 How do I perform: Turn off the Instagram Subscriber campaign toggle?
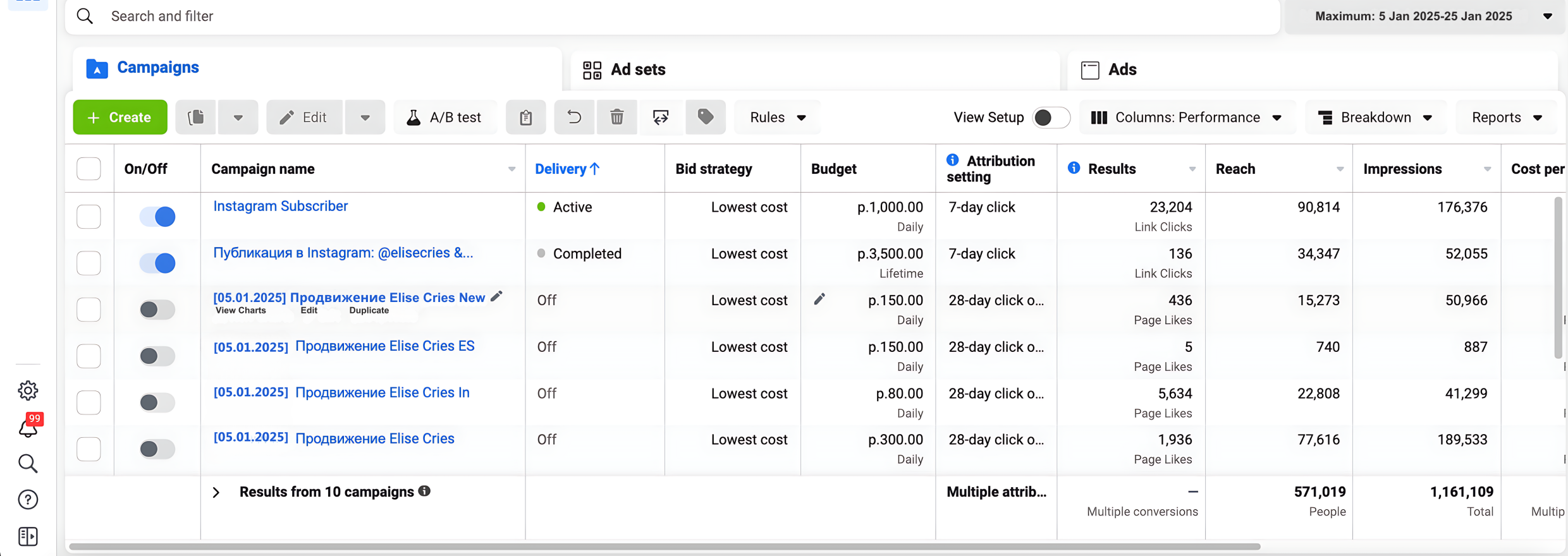tap(157, 217)
